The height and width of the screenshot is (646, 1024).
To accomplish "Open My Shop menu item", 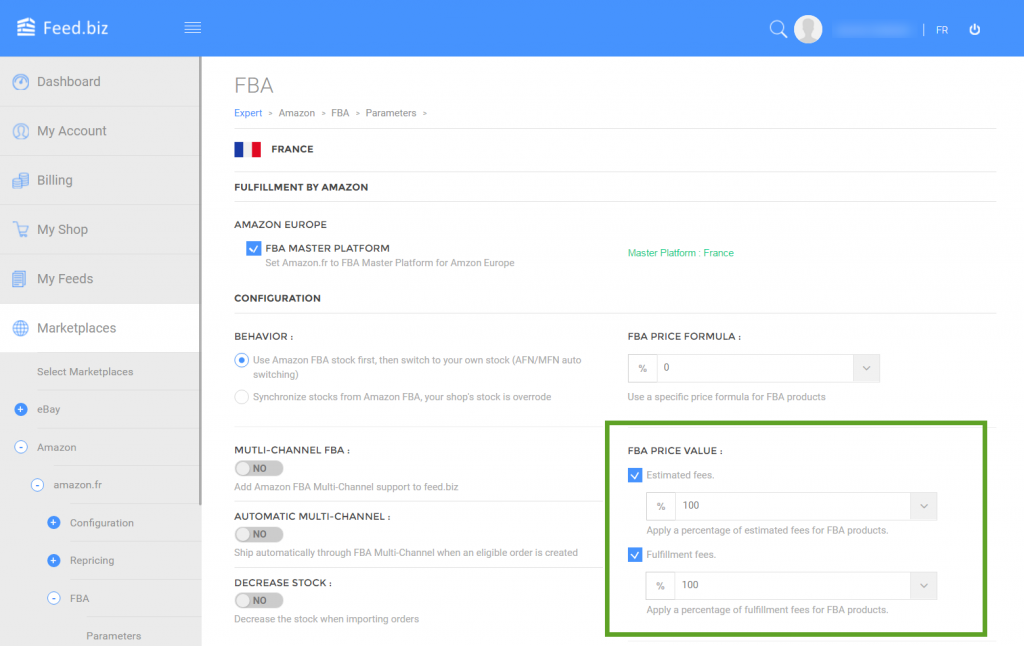I will (100, 229).
